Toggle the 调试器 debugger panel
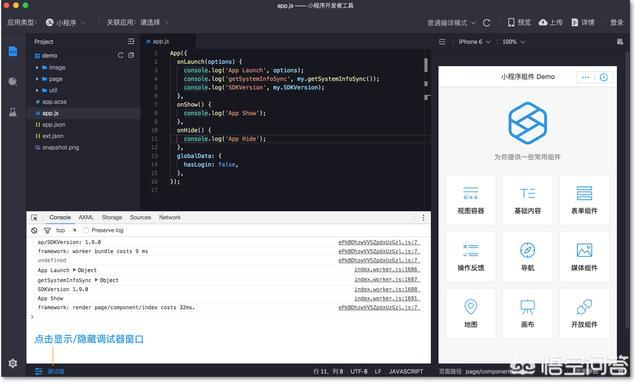 pos(49,372)
